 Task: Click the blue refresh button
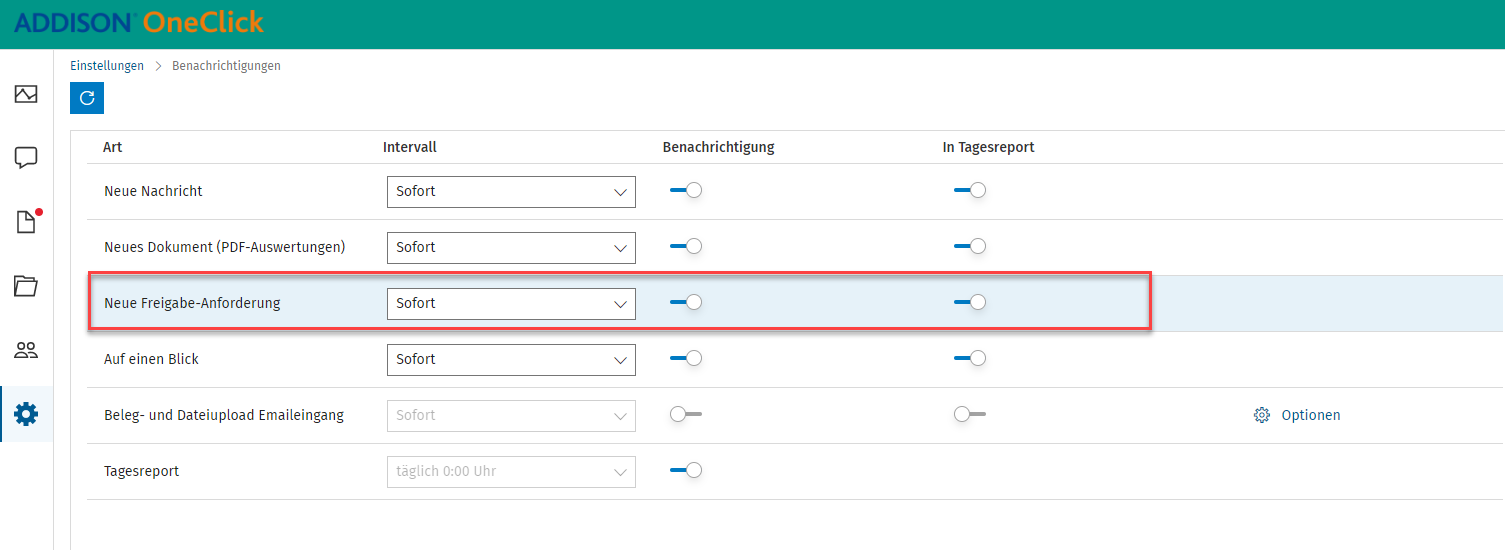click(87, 97)
